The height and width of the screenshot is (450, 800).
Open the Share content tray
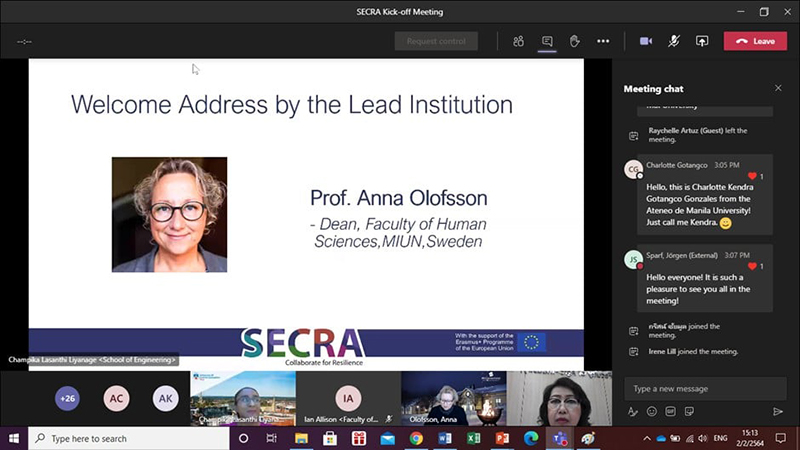702,41
